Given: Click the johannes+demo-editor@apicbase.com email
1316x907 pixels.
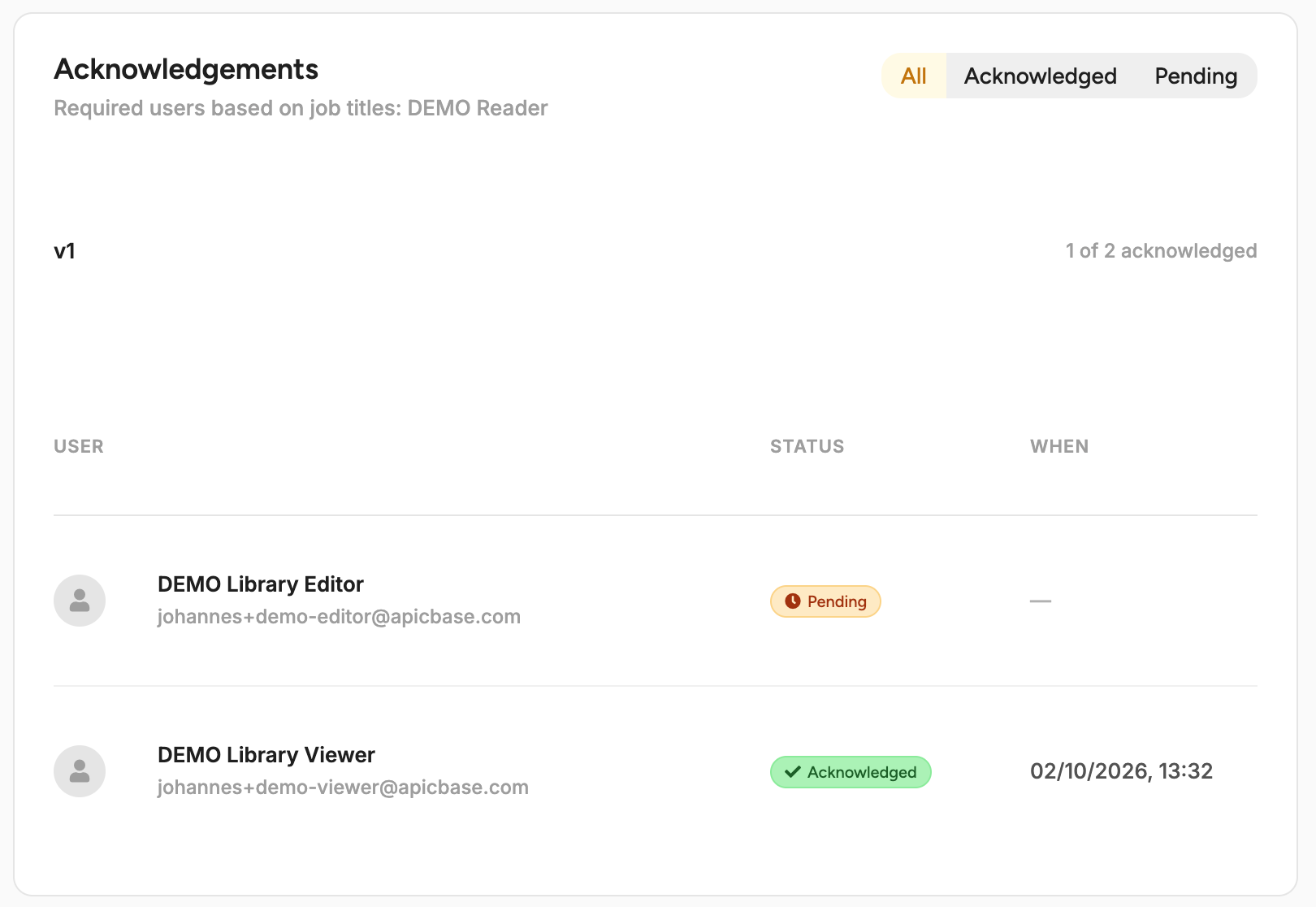Looking at the screenshot, I should pos(339,617).
